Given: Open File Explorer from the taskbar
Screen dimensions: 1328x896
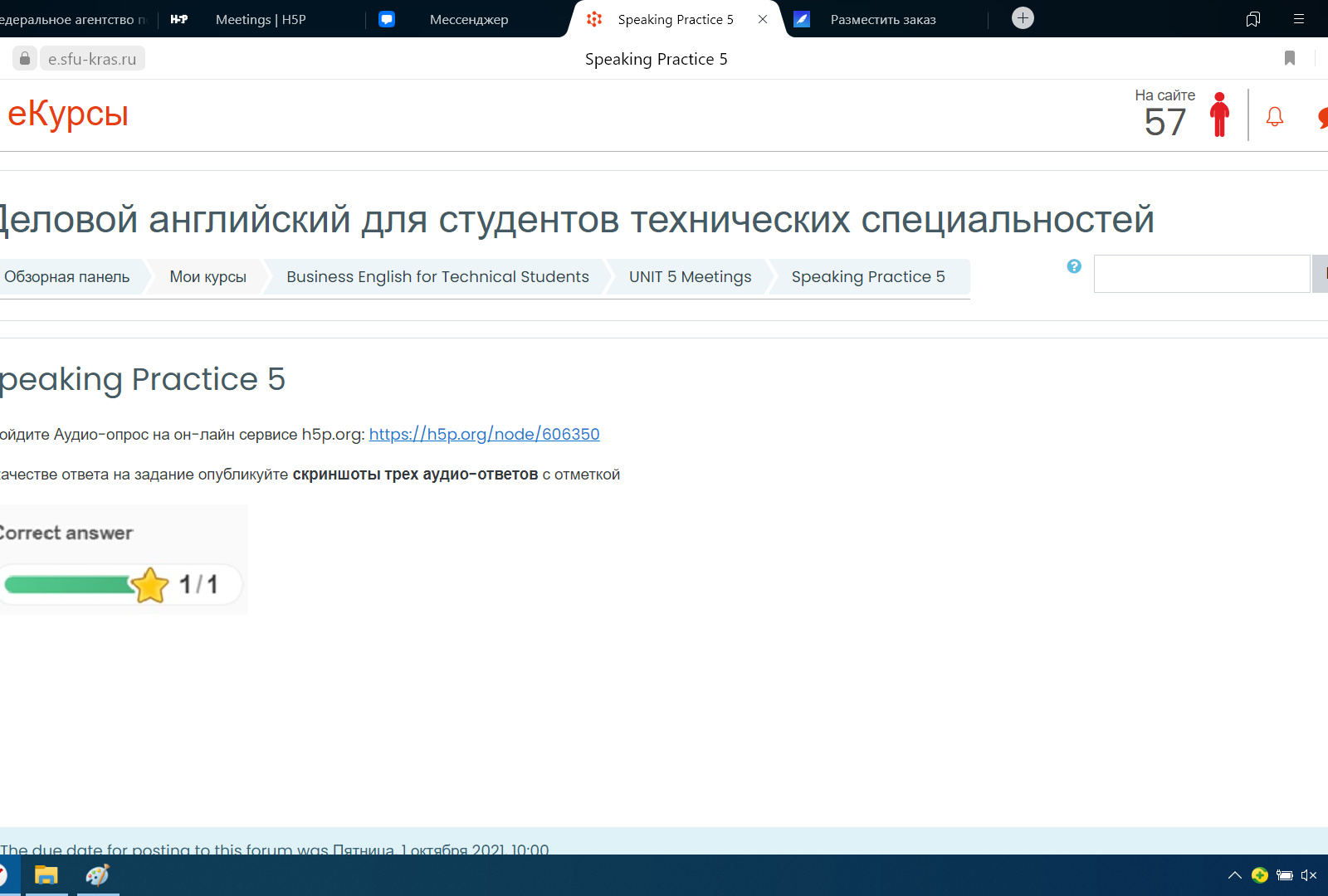Looking at the screenshot, I should [46, 875].
